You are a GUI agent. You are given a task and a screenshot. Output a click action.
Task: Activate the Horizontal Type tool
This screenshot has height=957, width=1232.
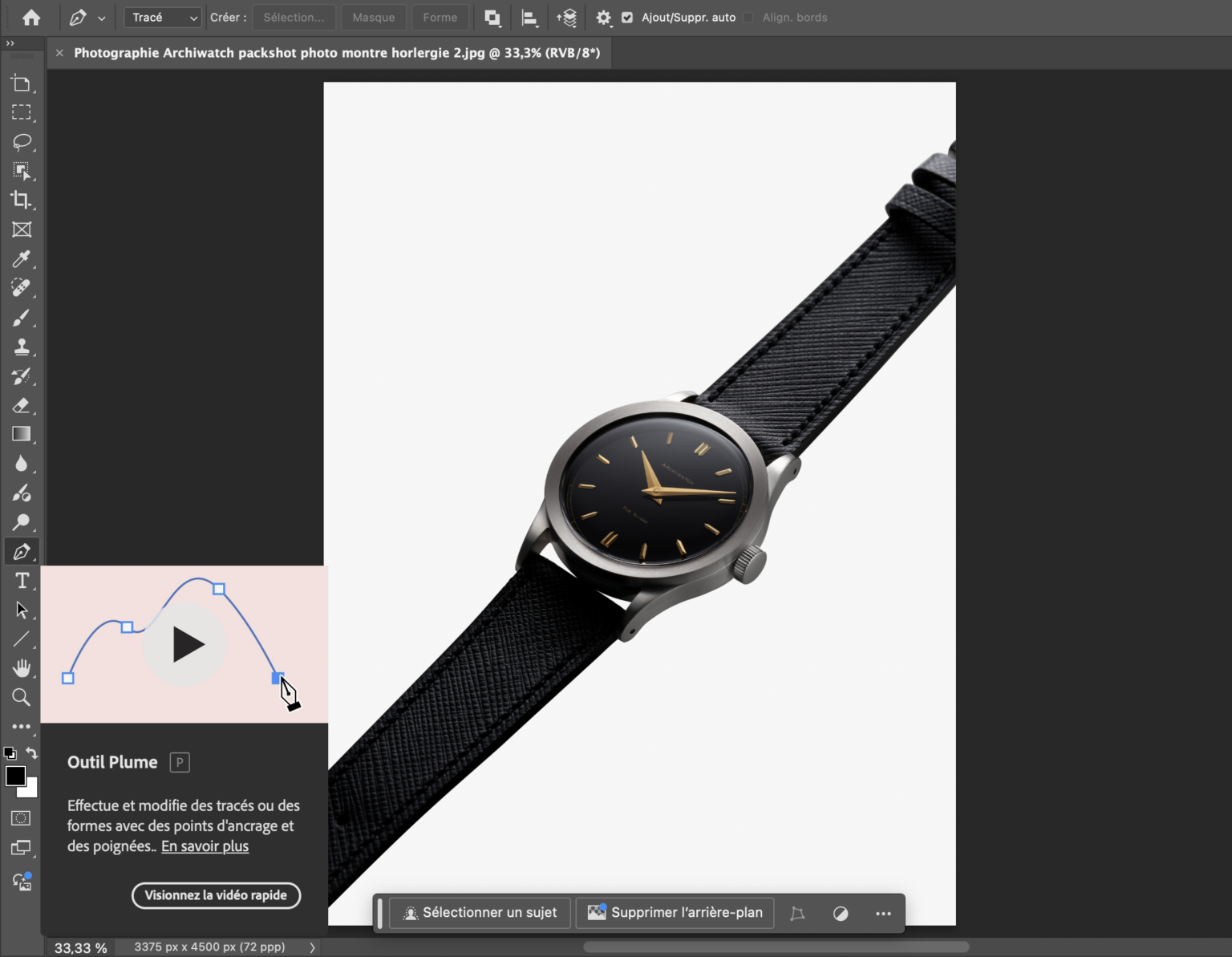click(22, 581)
